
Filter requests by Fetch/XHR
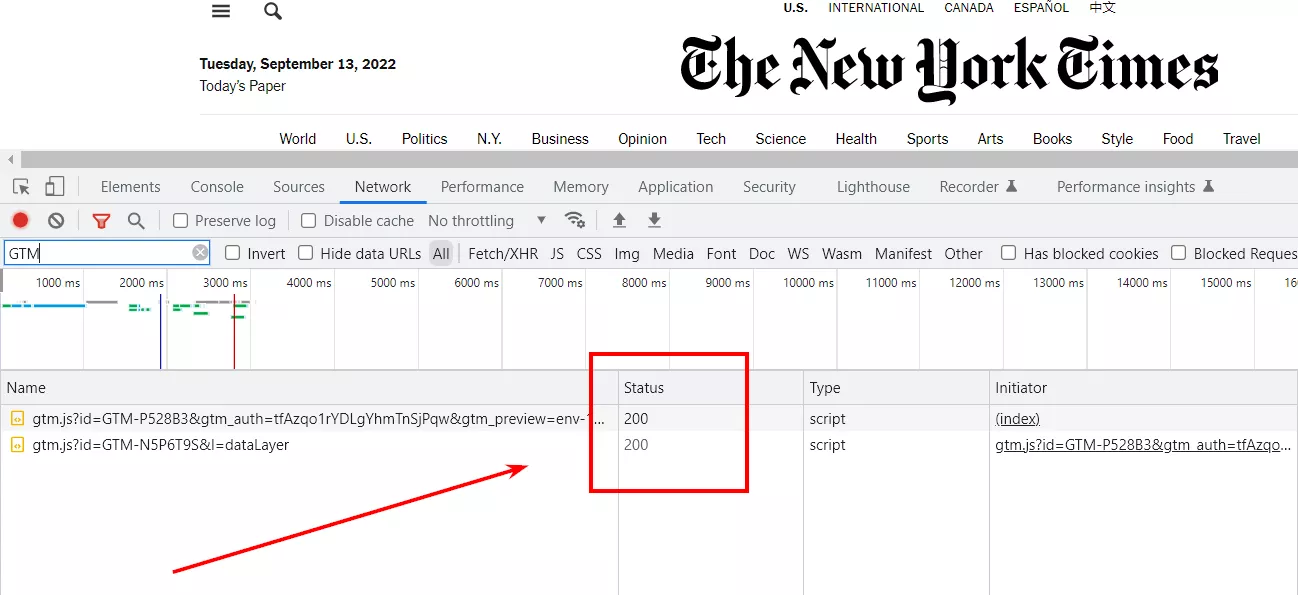(x=503, y=254)
